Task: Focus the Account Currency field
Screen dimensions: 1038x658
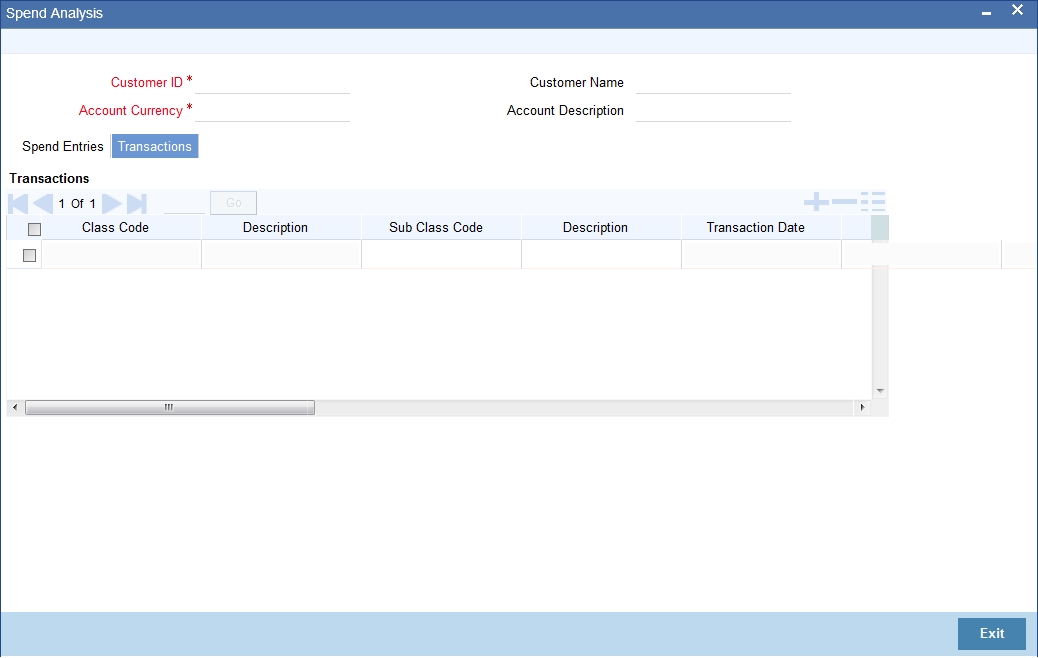Action: 272,111
